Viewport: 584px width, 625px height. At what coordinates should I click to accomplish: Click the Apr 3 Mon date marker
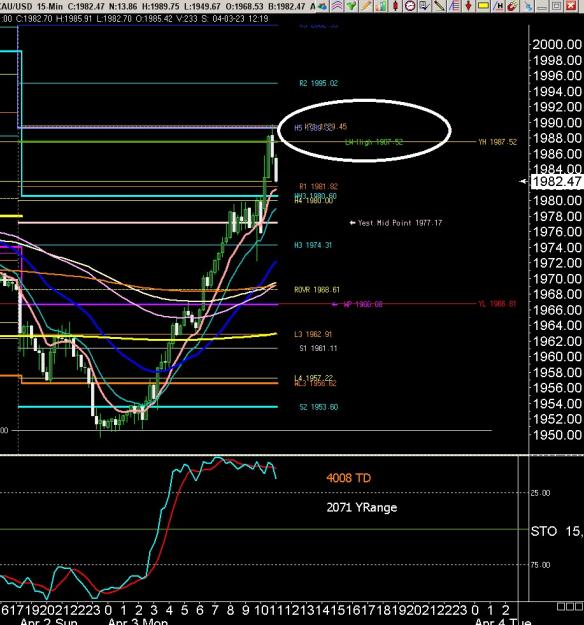pos(138,621)
